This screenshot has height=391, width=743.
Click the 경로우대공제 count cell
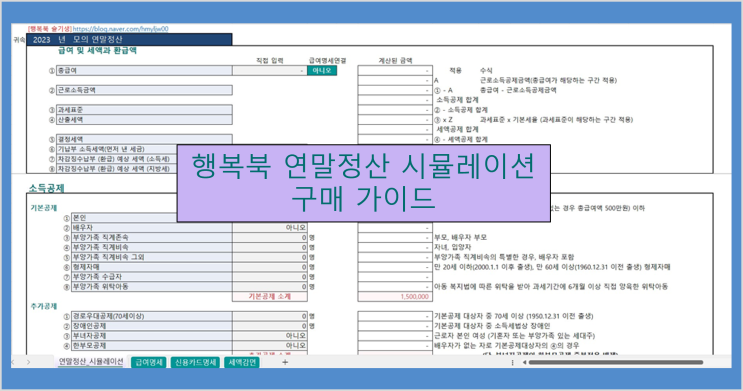270,316
